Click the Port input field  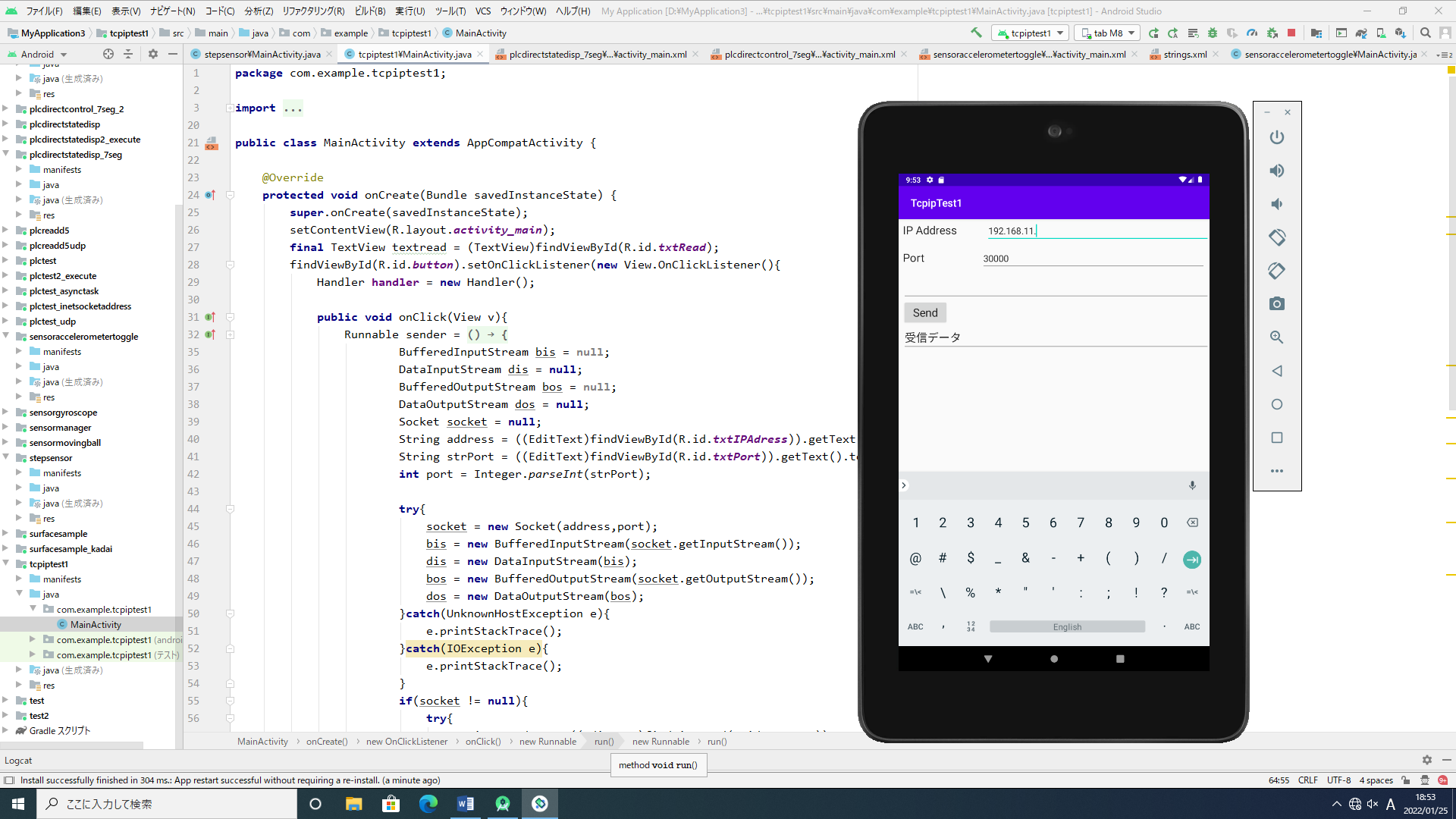1092,259
